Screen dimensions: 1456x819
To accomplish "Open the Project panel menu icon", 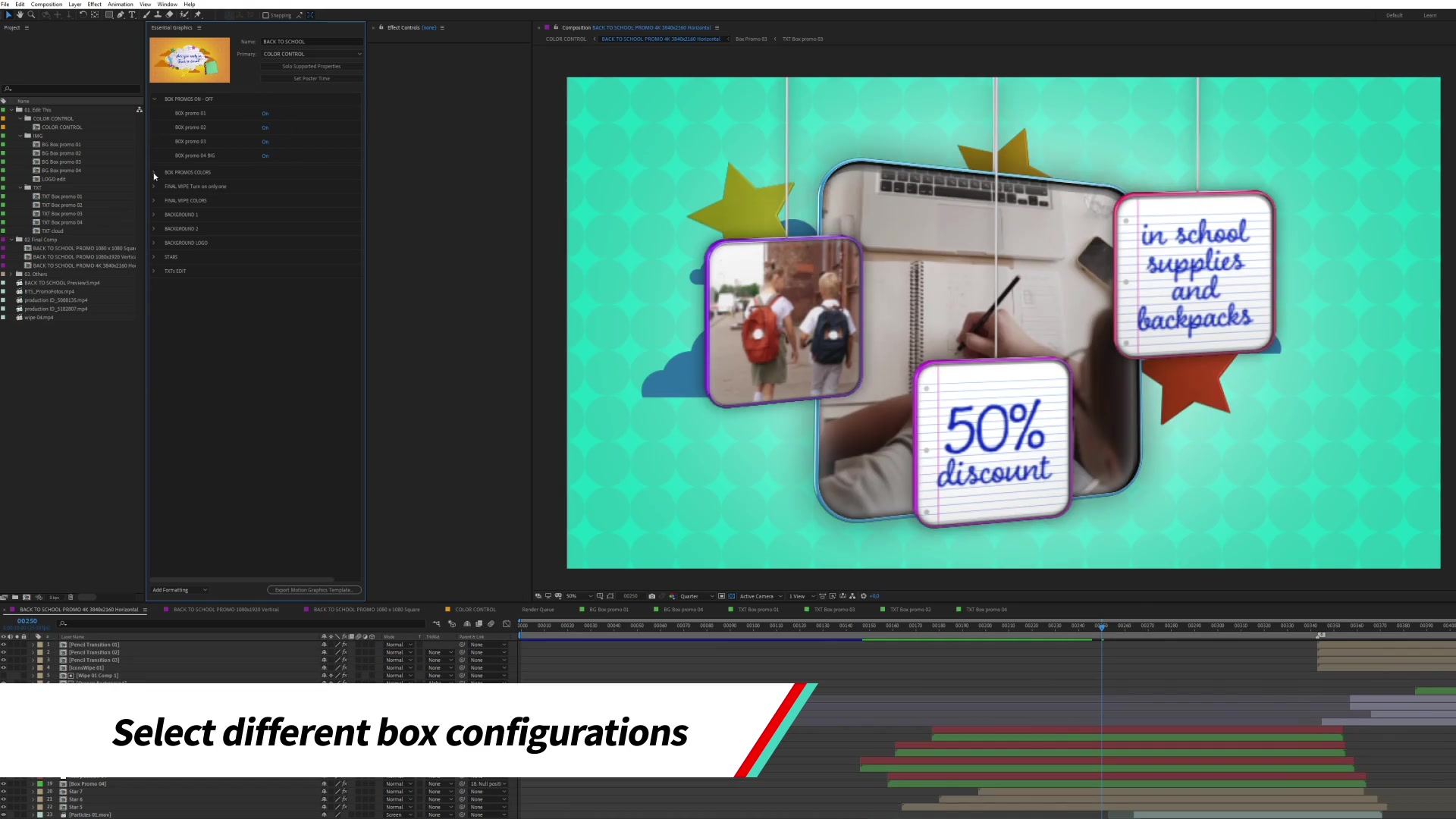I will [x=27, y=27].
